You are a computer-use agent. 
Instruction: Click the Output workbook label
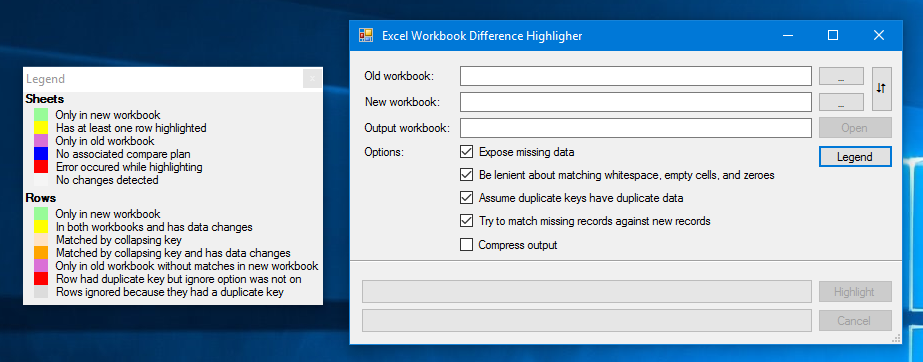(x=407, y=128)
